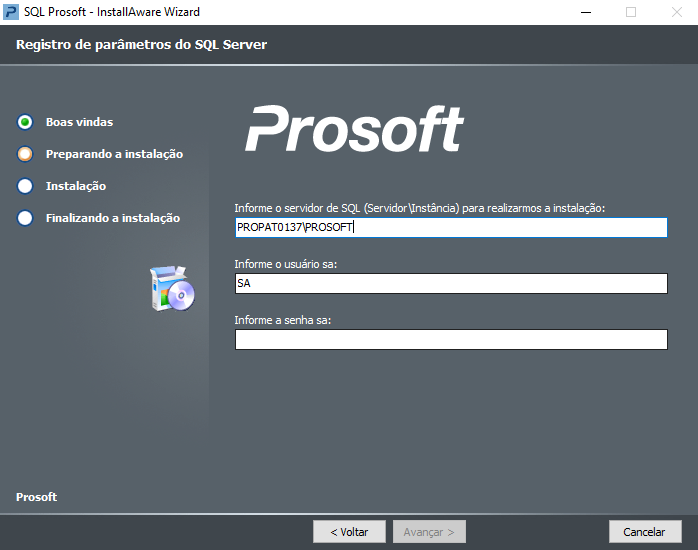Click the label Informe a senha sa
Image resolution: width=698 pixels, height=550 pixels.
[x=283, y=320]
